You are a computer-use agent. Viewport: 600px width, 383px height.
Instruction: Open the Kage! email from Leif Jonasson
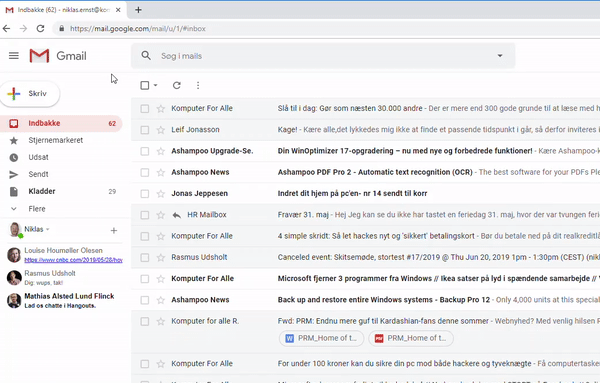(x=365, y=130)
